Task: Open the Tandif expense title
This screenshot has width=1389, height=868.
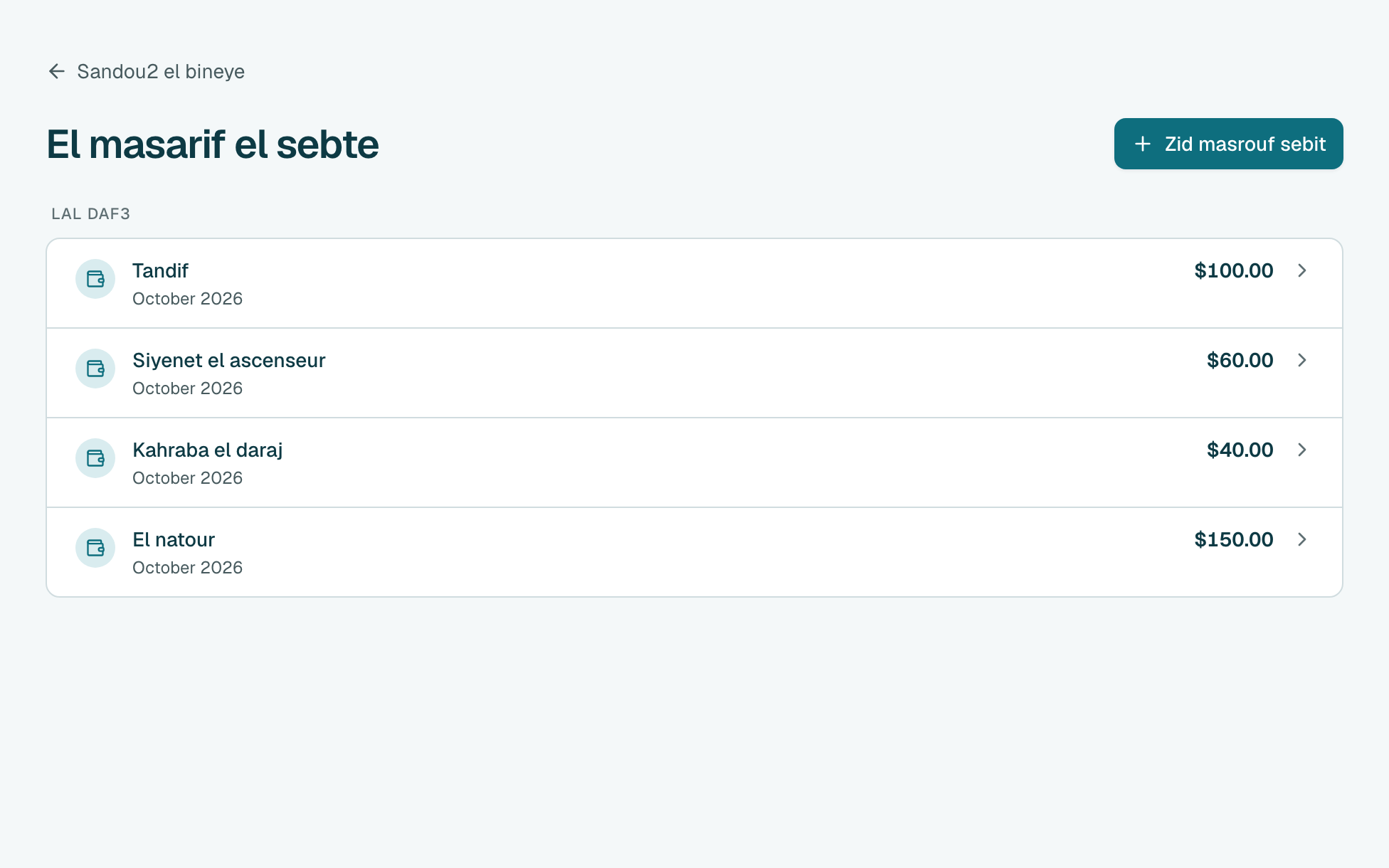Action: pos(160,271)
